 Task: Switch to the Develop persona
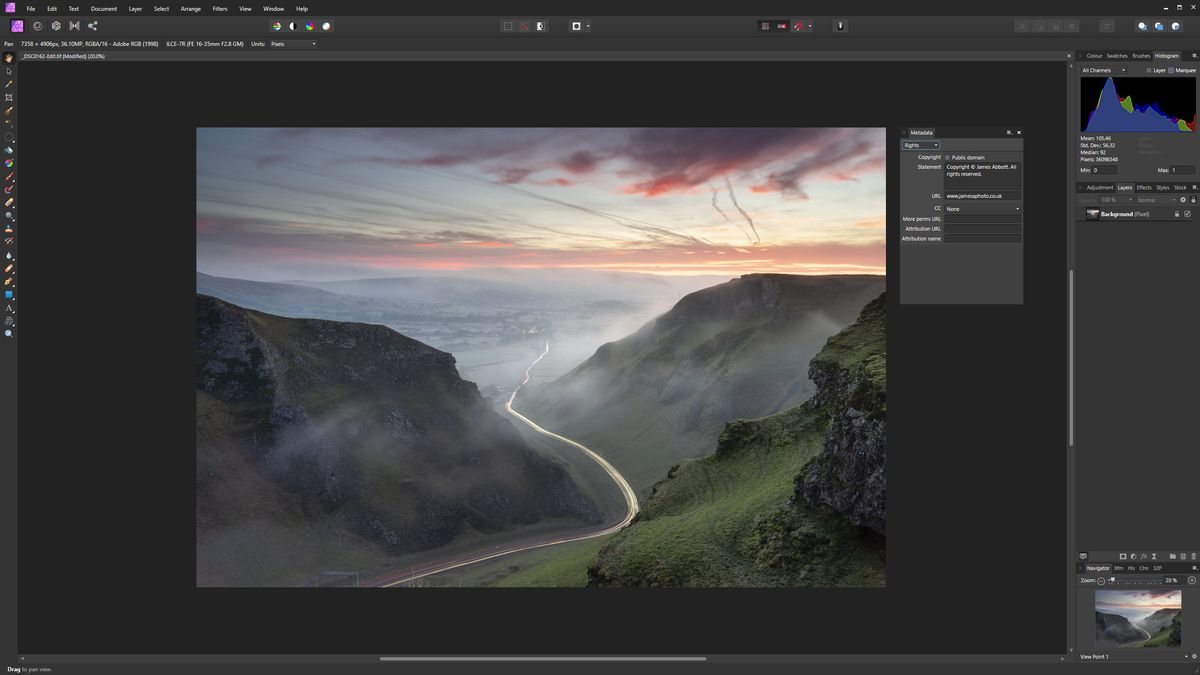56,26
